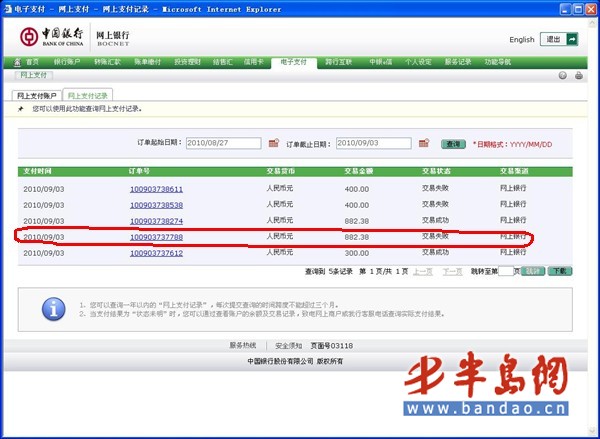The width and height of the screenshot is (600, 439).
Task: Open the 电子支付 navigation tab
Action: 293,62
